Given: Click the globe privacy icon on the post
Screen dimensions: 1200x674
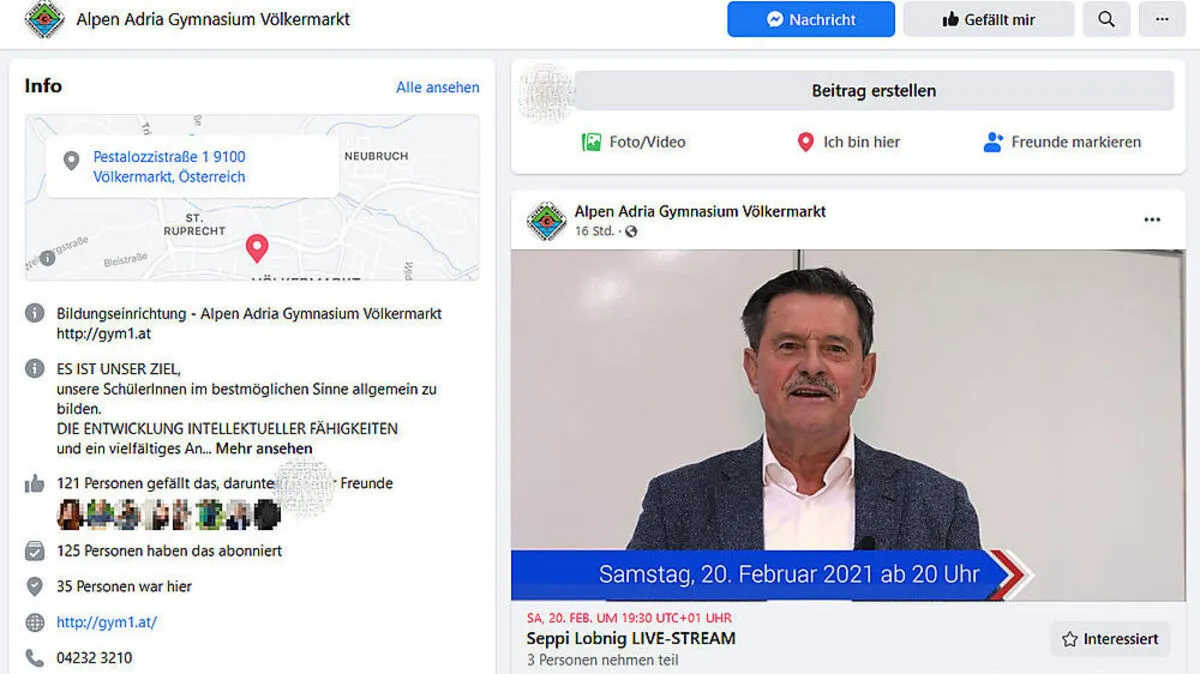Looking at the screenshot, I should click(630, 230).
